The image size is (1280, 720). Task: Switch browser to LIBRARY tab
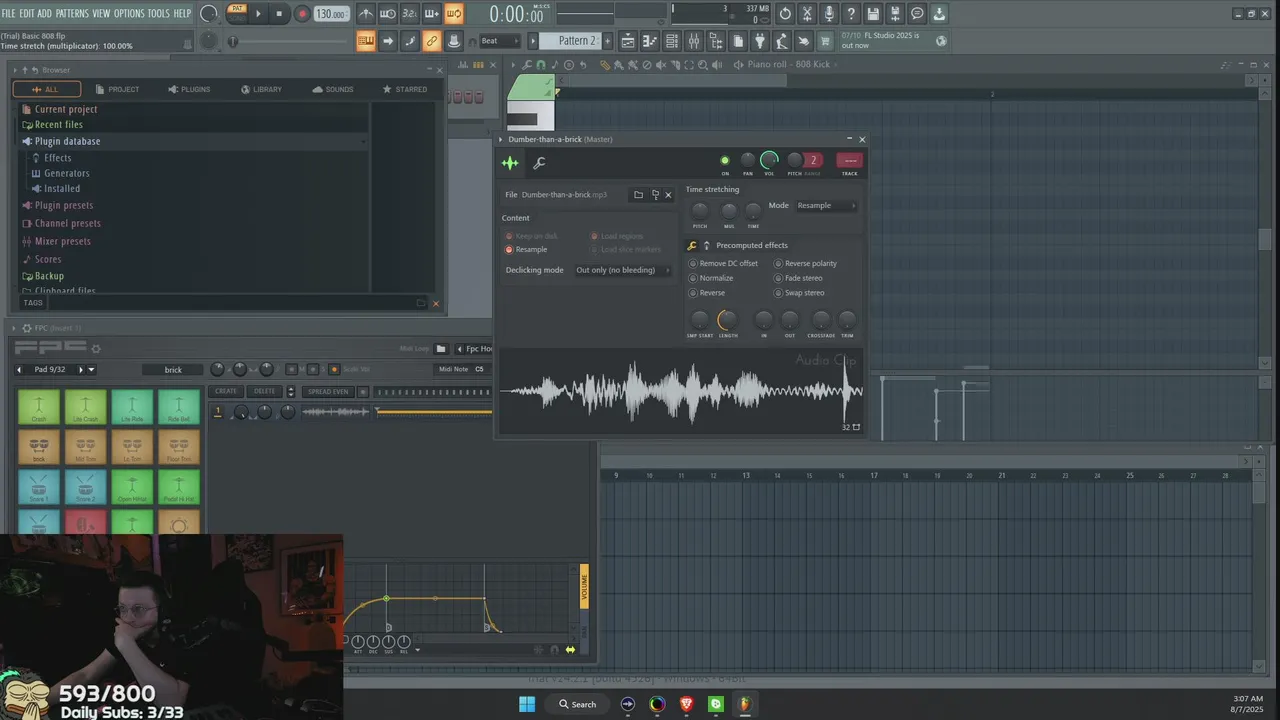coord(261,89)
